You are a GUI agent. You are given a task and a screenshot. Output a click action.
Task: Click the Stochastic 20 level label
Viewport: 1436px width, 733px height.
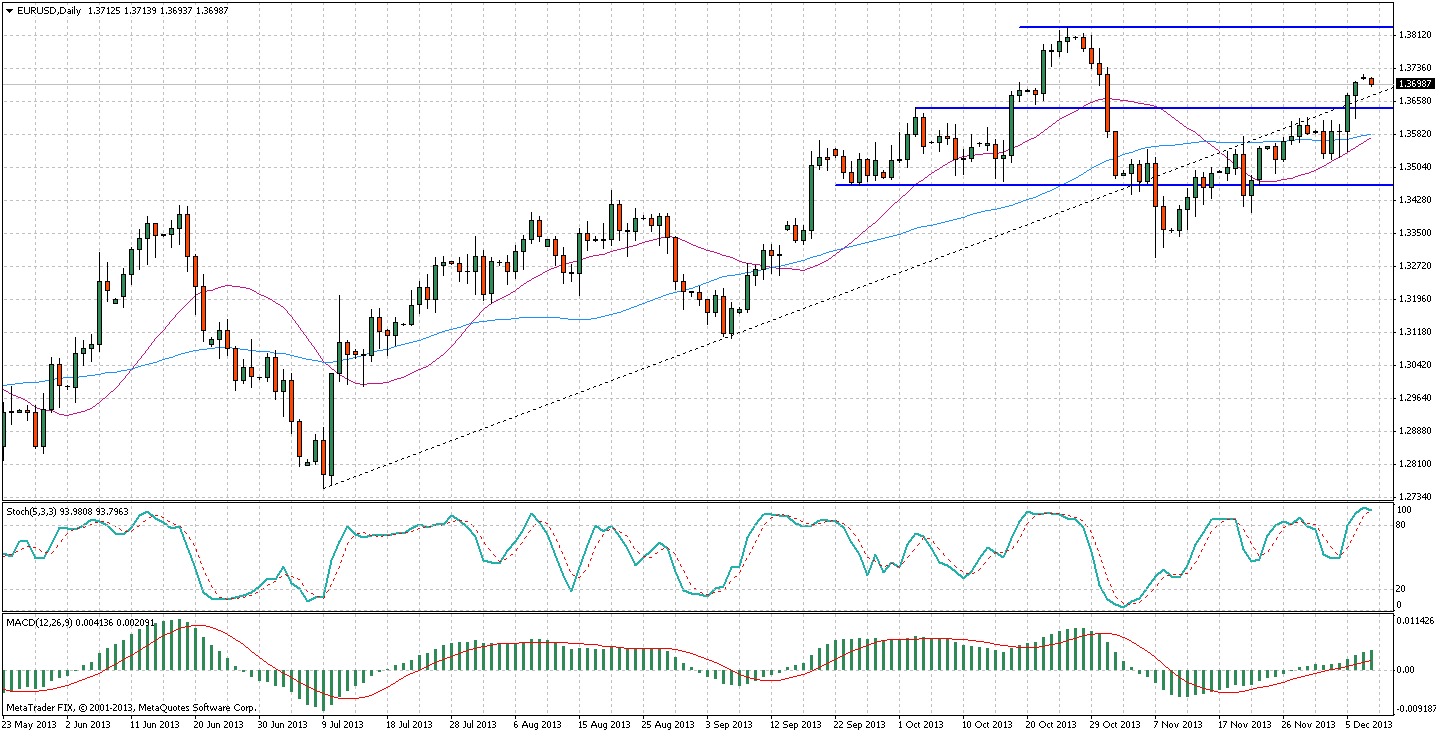1403,588
